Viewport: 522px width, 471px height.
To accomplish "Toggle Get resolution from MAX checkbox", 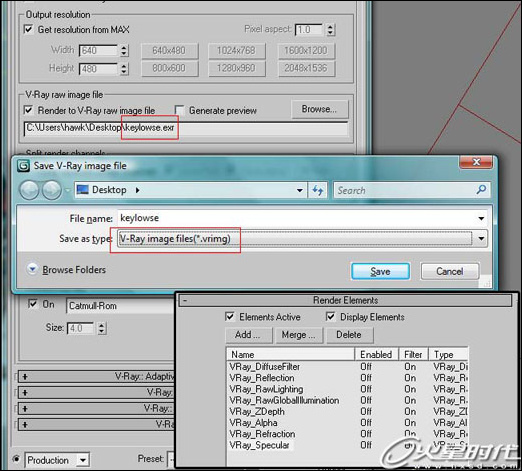I will (29, 29).
